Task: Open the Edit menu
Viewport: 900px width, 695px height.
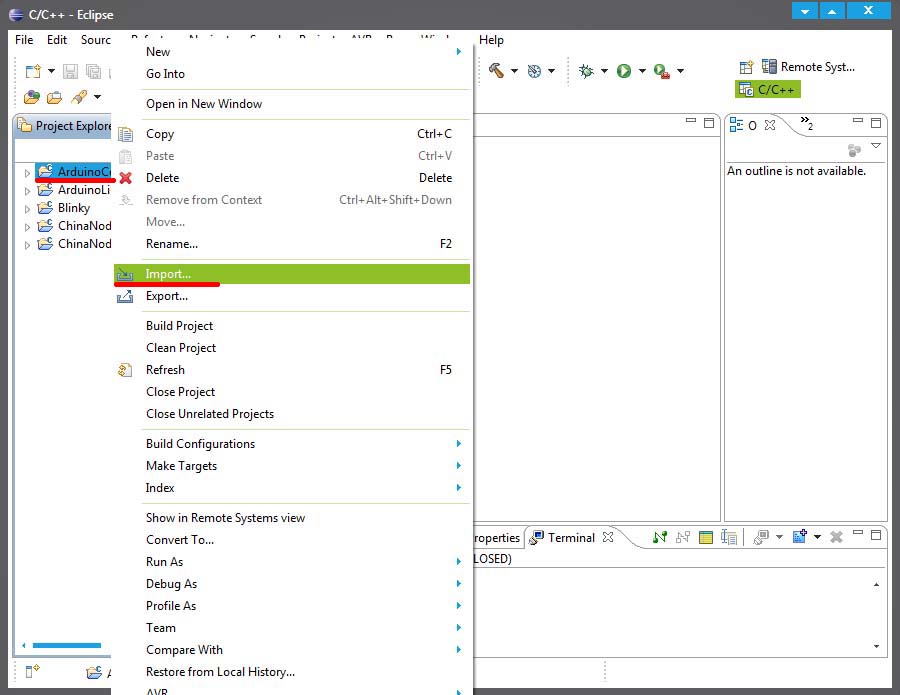Action: 57,40
